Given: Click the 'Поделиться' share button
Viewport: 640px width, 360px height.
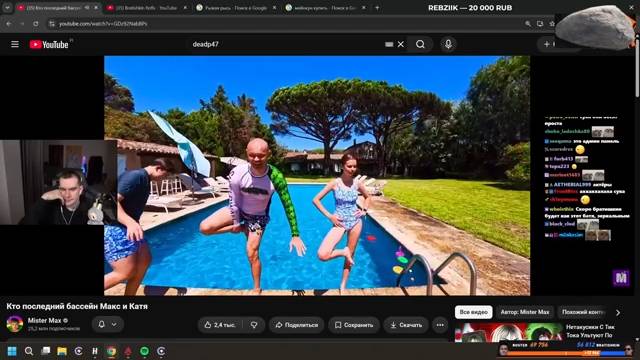Looking at the screenshot, I should (x=297, y=325).
